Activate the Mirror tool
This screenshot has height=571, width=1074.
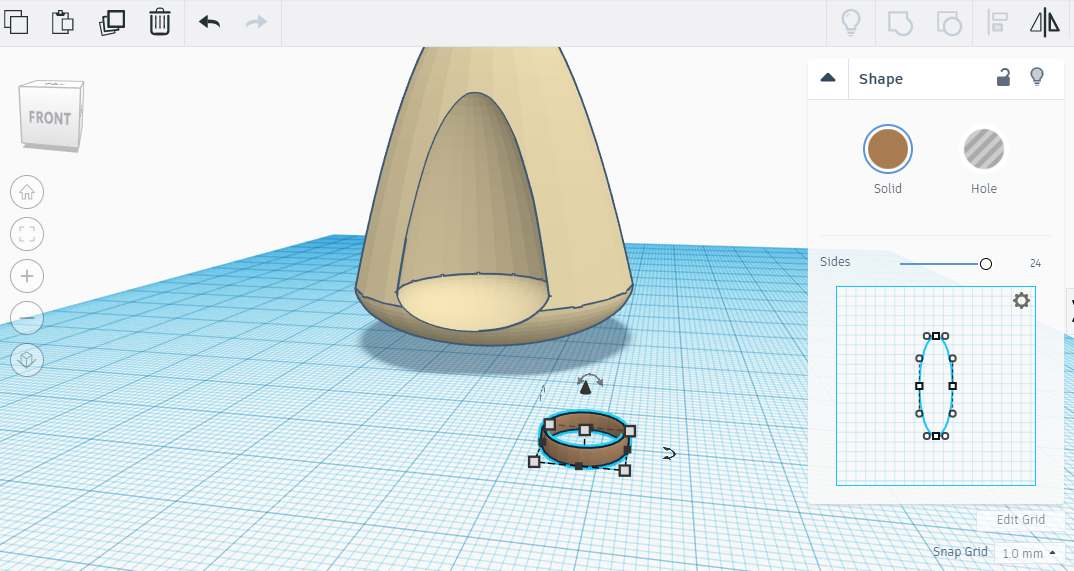1045,23
